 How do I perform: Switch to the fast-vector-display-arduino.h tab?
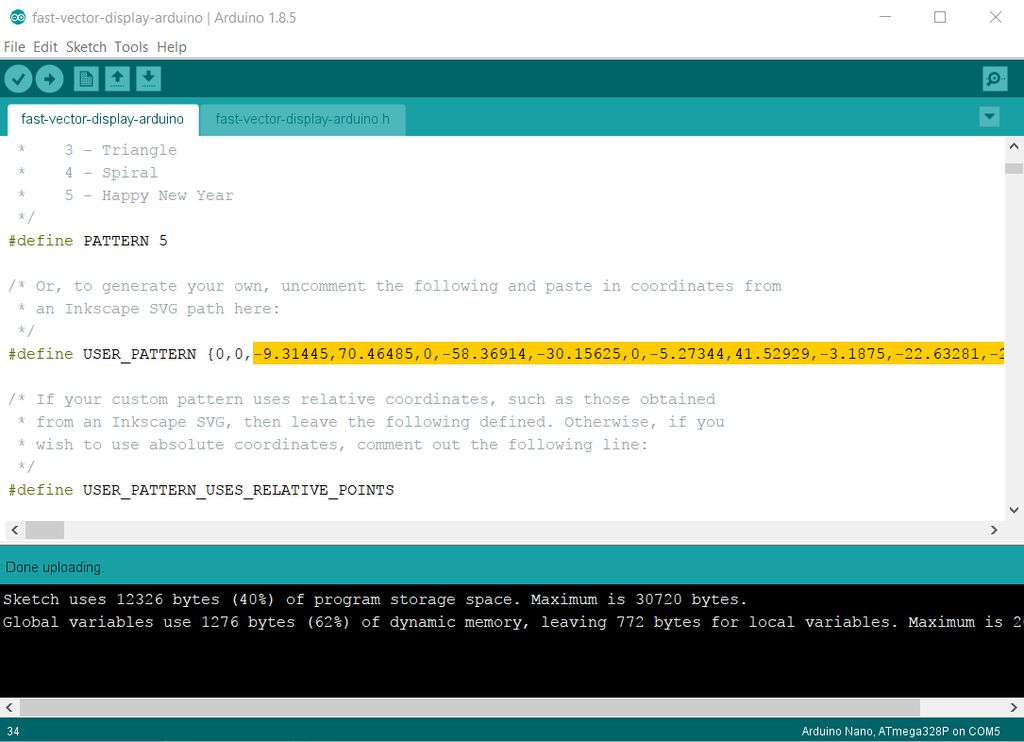(302, 120)
